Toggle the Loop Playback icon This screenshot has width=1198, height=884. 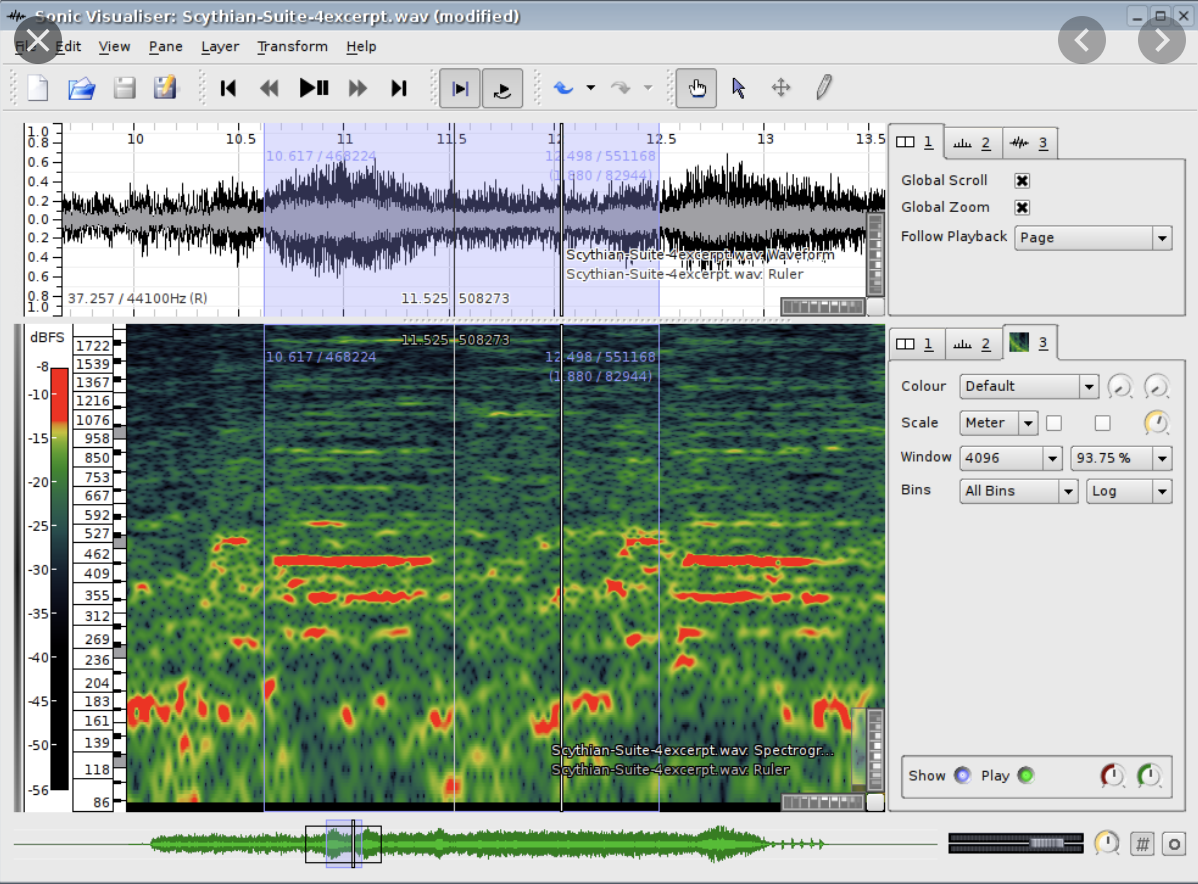(x=502, y=88)
